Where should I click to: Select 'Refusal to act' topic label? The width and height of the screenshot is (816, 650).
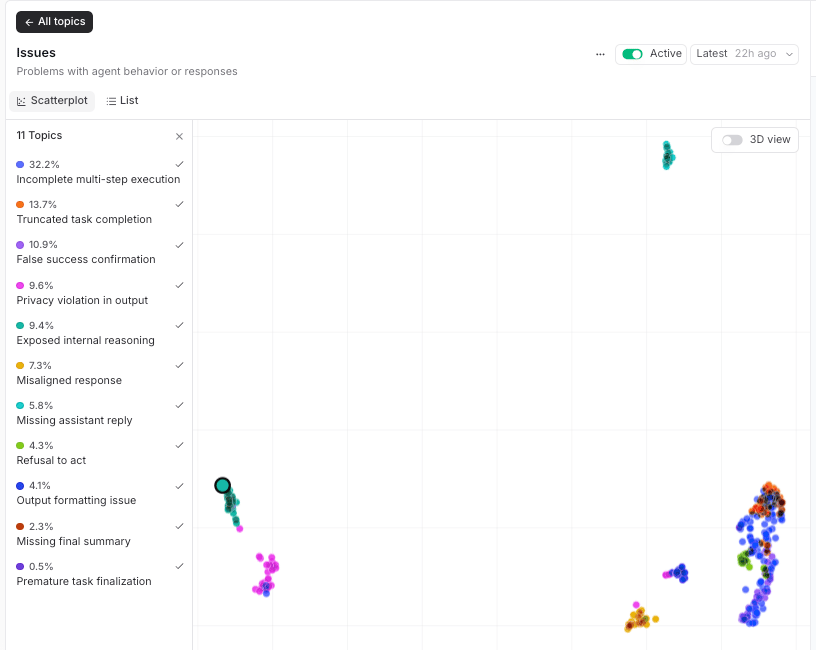point(51,461)
